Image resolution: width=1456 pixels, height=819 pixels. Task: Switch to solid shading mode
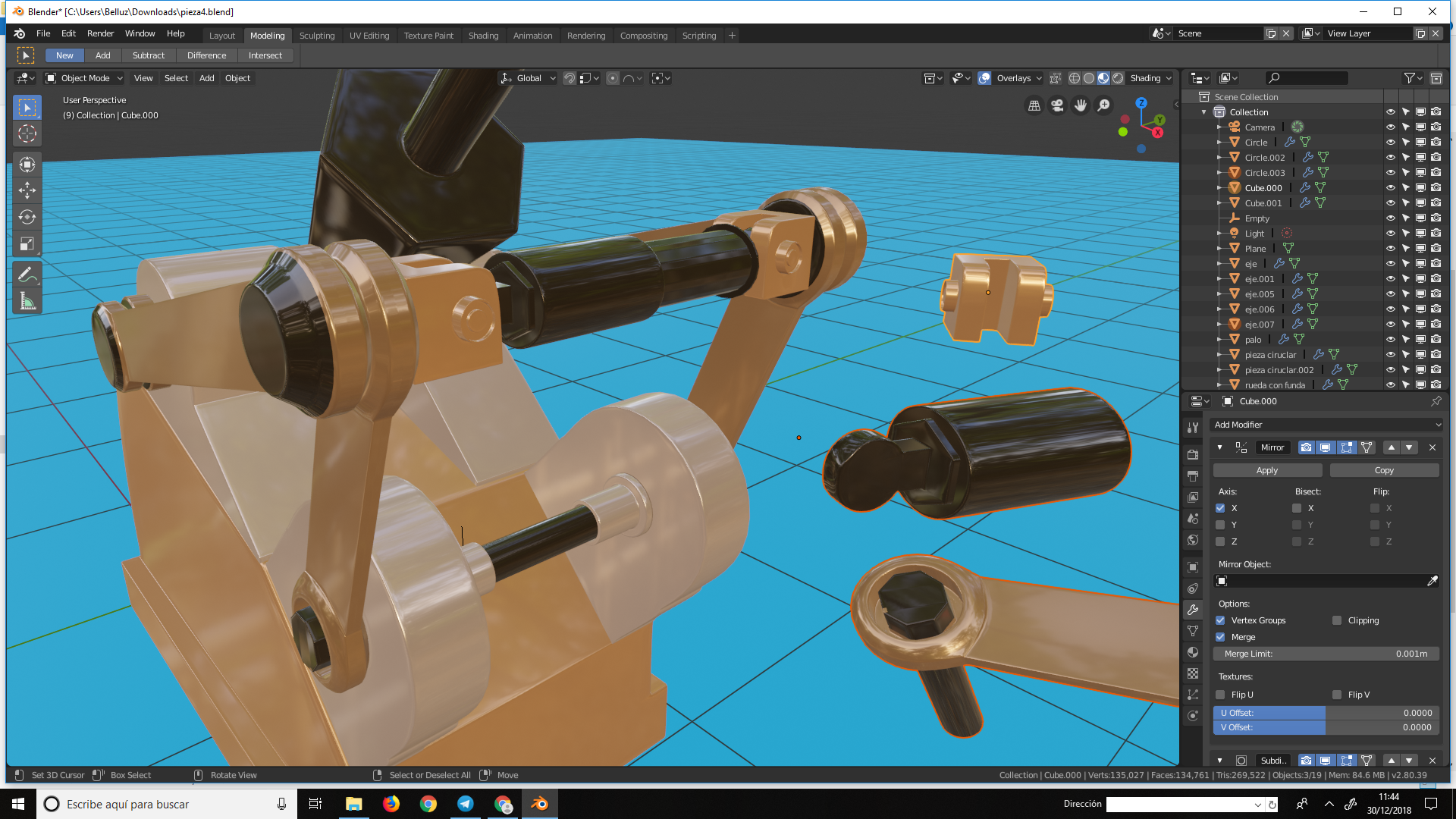click(1089, 78)
